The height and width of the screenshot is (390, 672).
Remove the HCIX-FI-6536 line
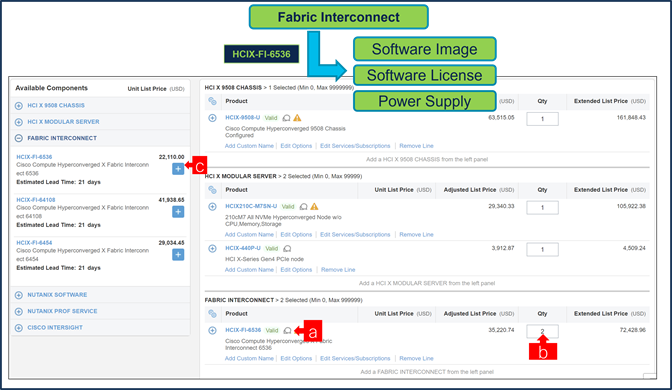click(416, 358)
